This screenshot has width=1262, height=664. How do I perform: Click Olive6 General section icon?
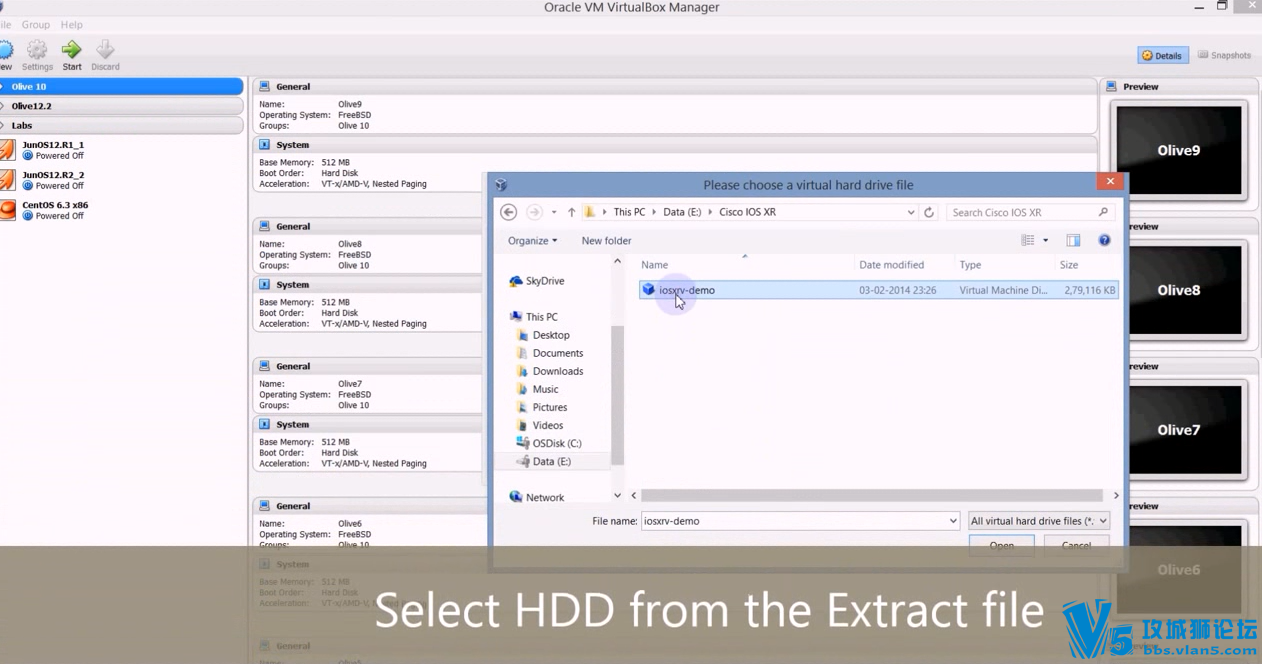tap(264, 506)
